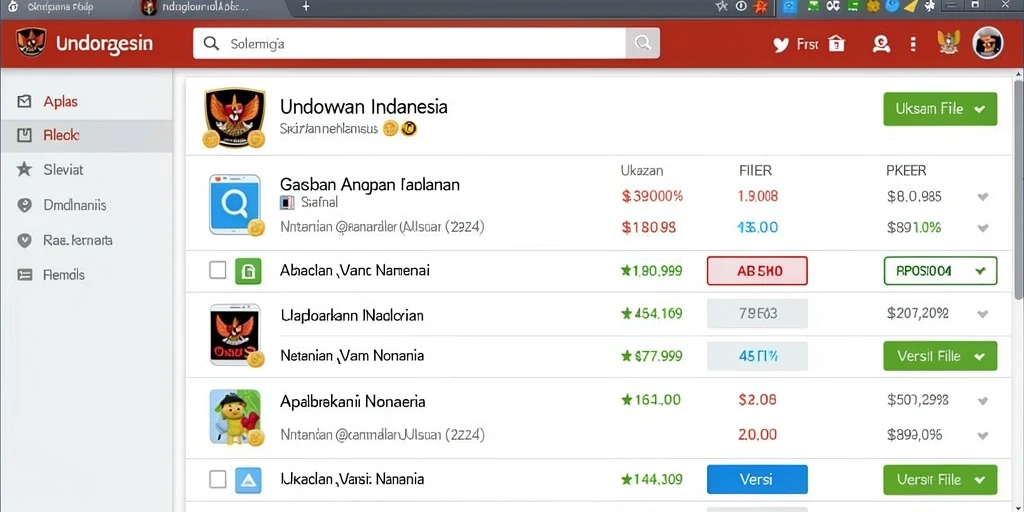Open the RPOSI004 dropdown

tap(940, 270)
